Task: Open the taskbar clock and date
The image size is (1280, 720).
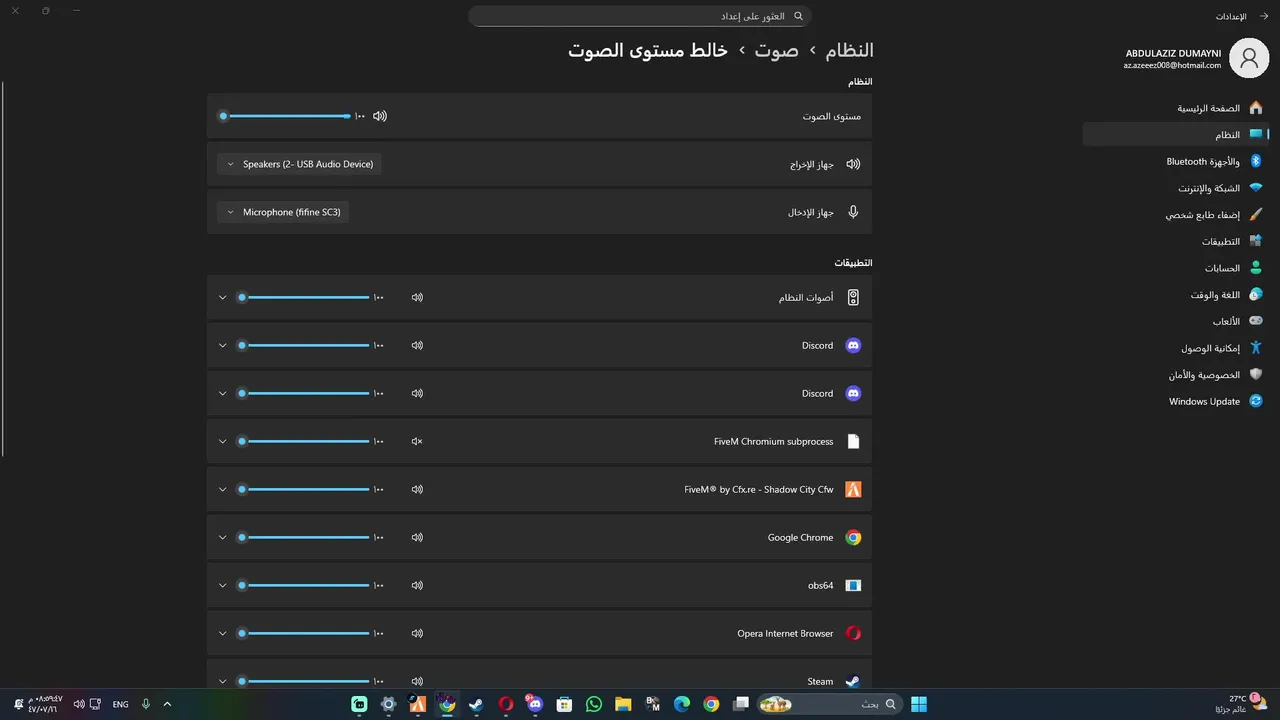Action: [44, 704]
